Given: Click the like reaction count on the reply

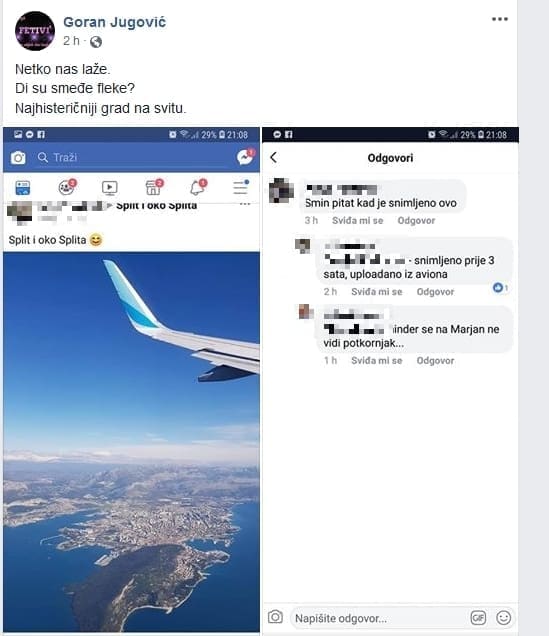Looking at the screenshot, I should pos(500,288).
